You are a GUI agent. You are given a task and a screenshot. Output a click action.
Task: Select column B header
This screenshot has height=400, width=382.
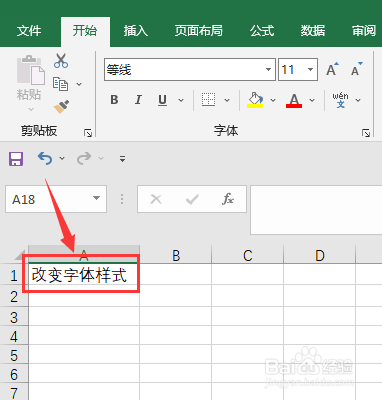(176, 255)
